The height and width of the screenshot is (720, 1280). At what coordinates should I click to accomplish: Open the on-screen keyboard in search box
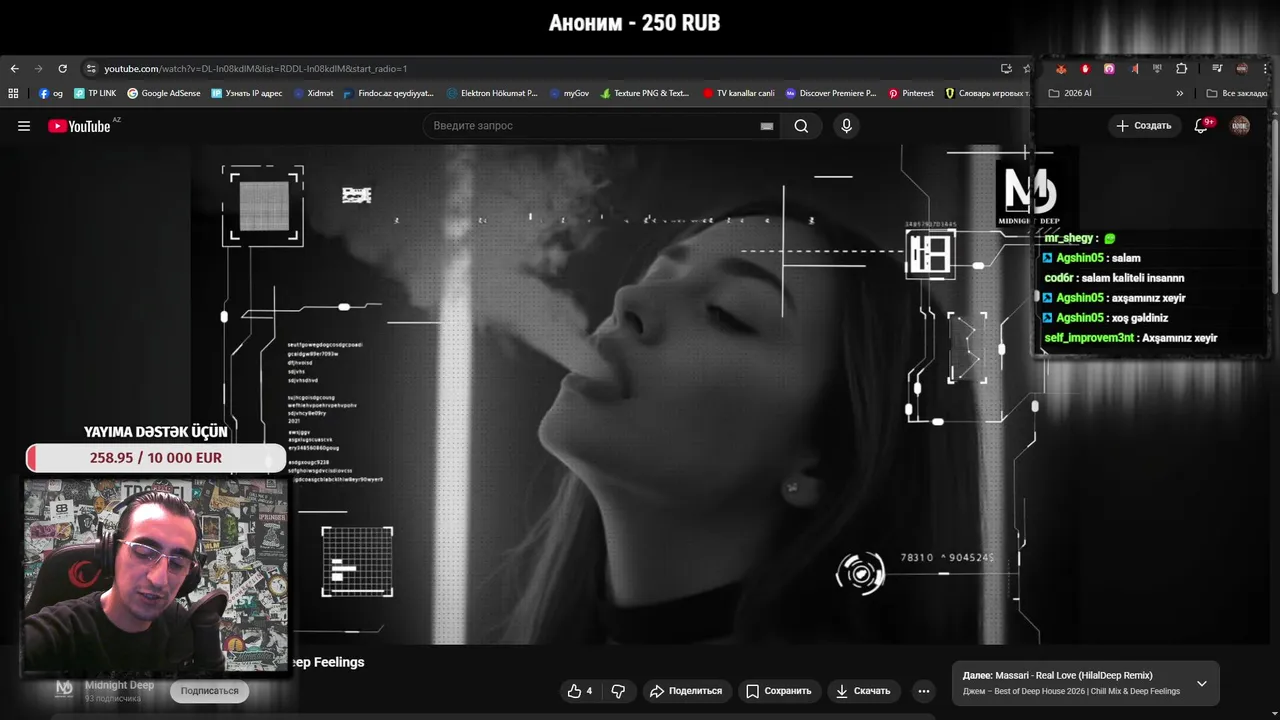pyautogui.click(x=767, y=126)
